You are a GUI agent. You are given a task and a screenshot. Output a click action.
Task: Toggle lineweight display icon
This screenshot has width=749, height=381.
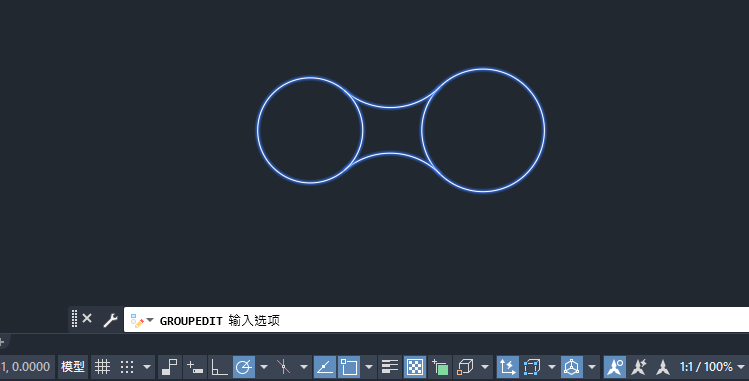(390, 367)
